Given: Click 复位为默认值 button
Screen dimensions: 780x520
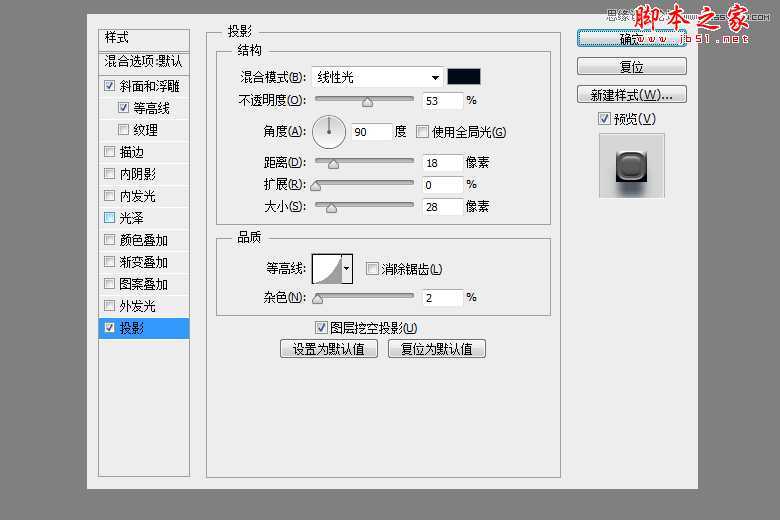Looking at the screenshot, I should point(436,349).
